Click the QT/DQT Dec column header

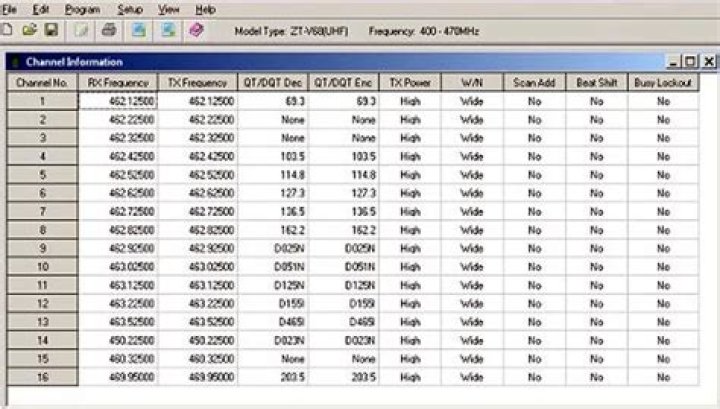[273, 83]
